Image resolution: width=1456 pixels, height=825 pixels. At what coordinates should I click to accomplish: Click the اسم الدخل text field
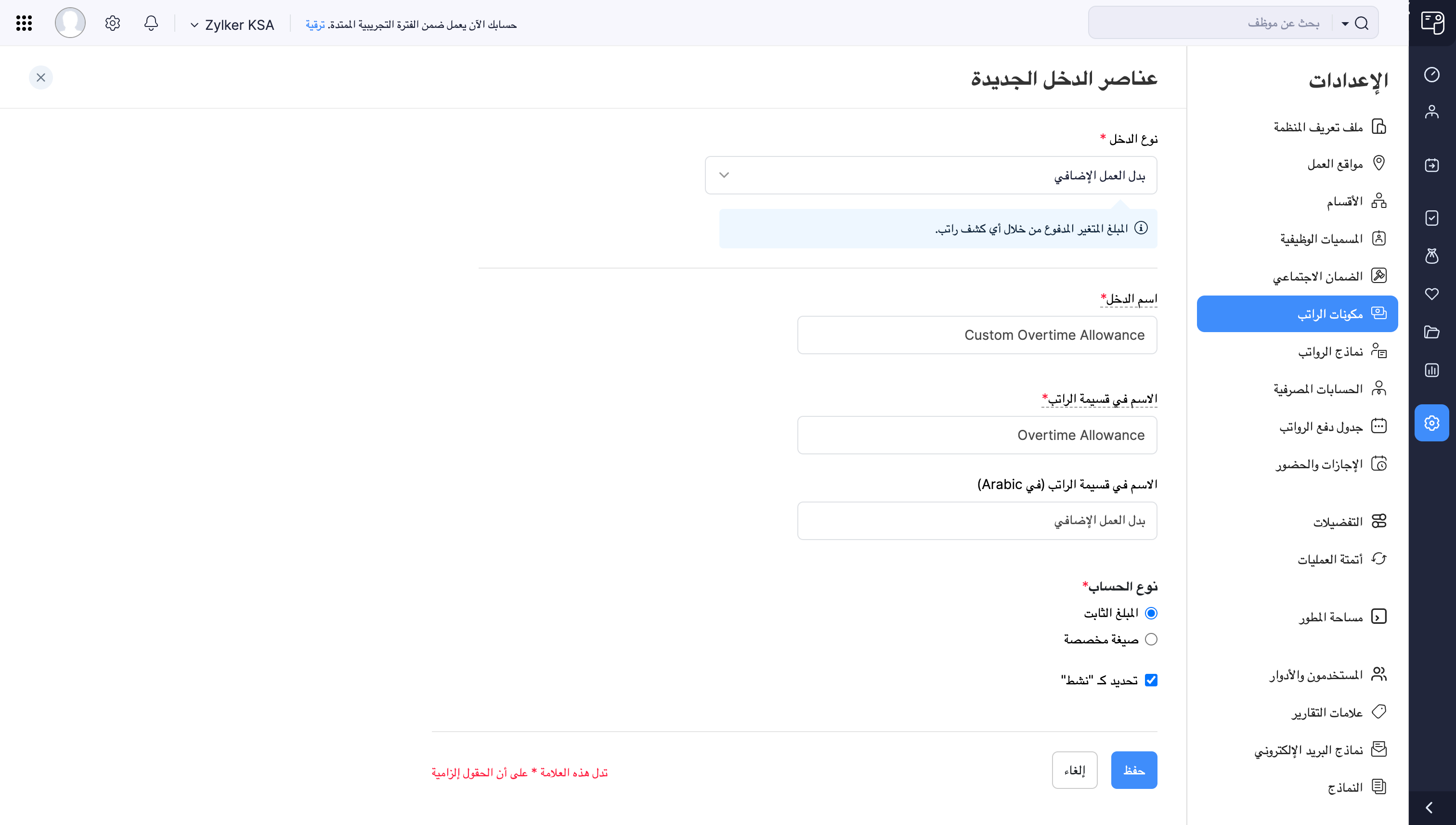[976, 335]
